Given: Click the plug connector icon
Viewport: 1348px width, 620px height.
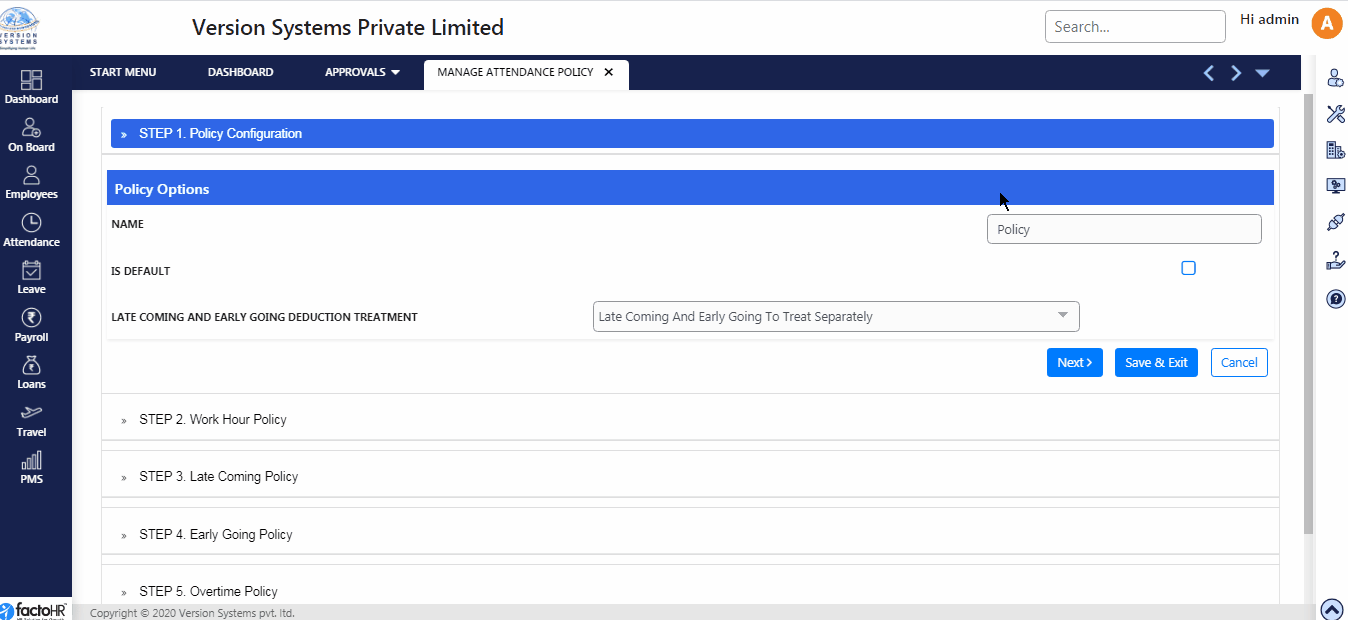Looking at the screenshot, I should click(x=1335, y=222).
